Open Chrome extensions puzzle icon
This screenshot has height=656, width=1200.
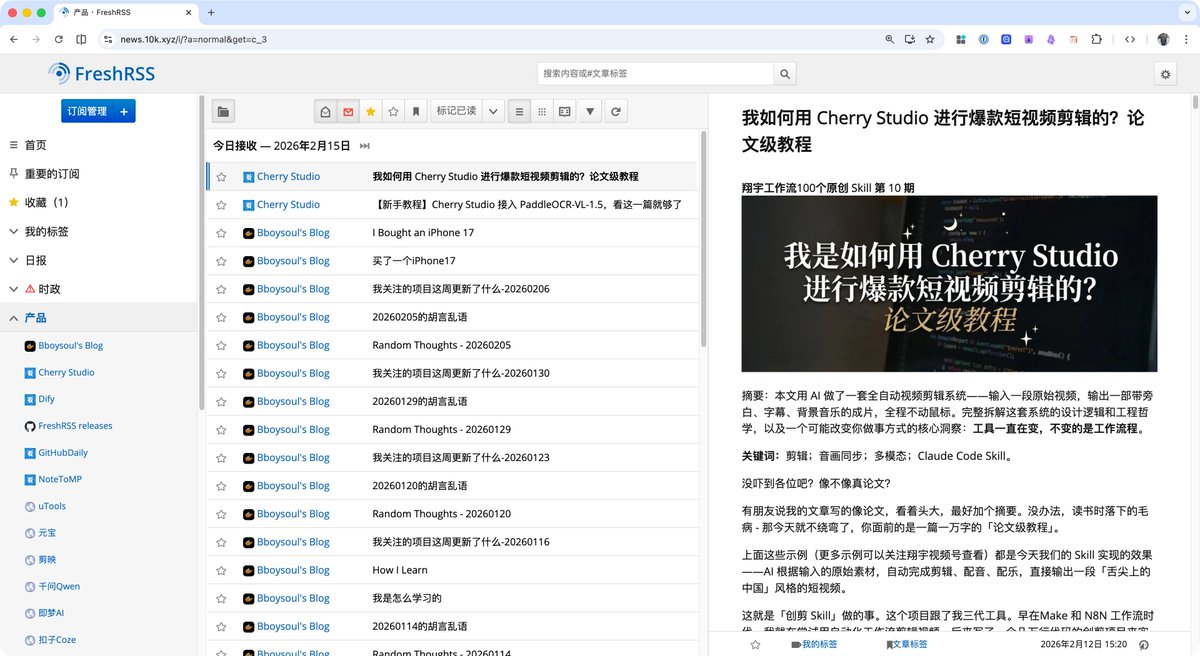pyautogui.click(x=1096, y=39)
